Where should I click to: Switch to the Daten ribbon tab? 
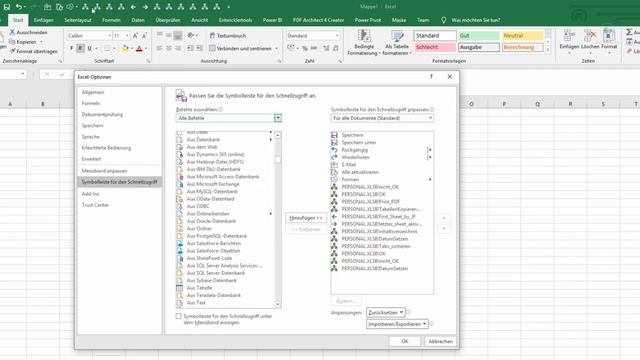138,20
